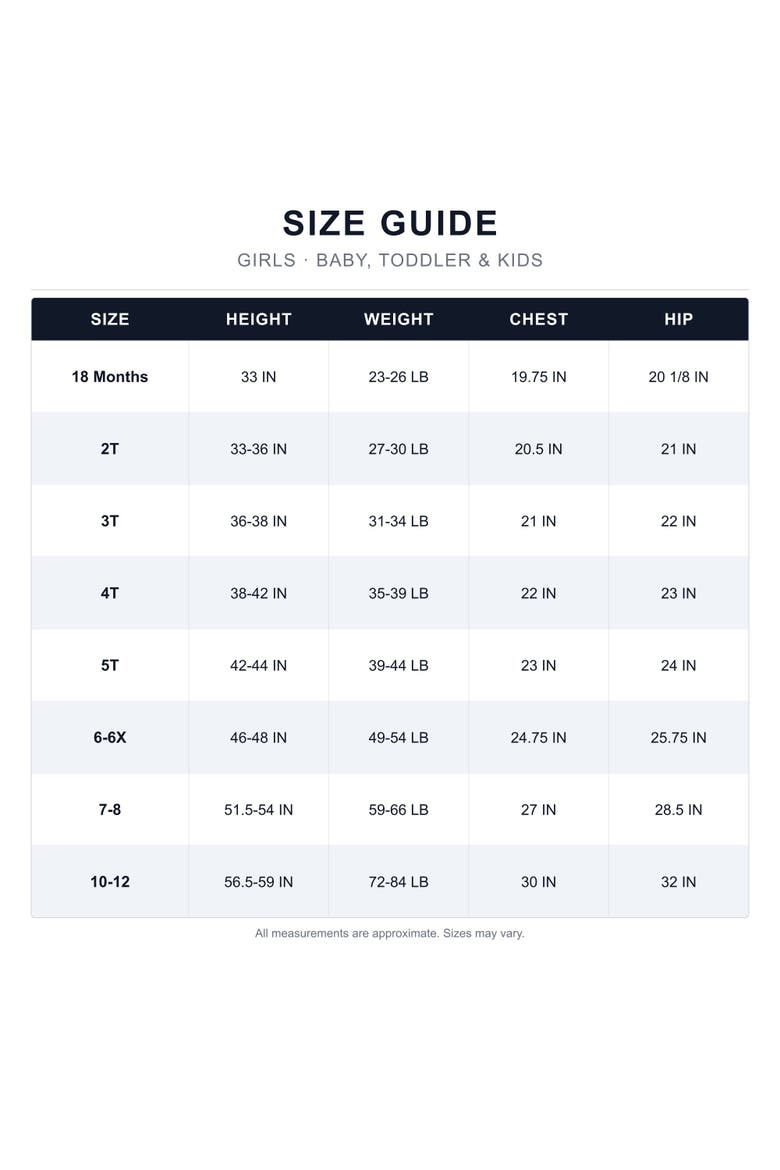
Task: Select the 2T size row label
Action: coord(110,449)
